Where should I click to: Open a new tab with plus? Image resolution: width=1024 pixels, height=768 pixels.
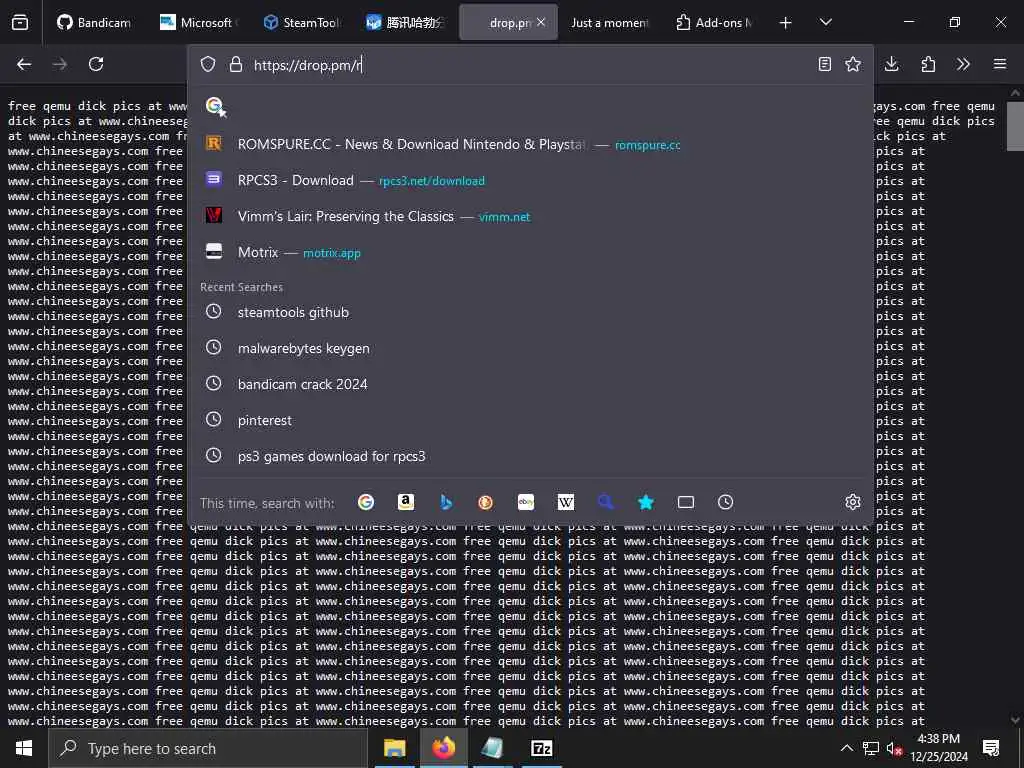[786, 22]
